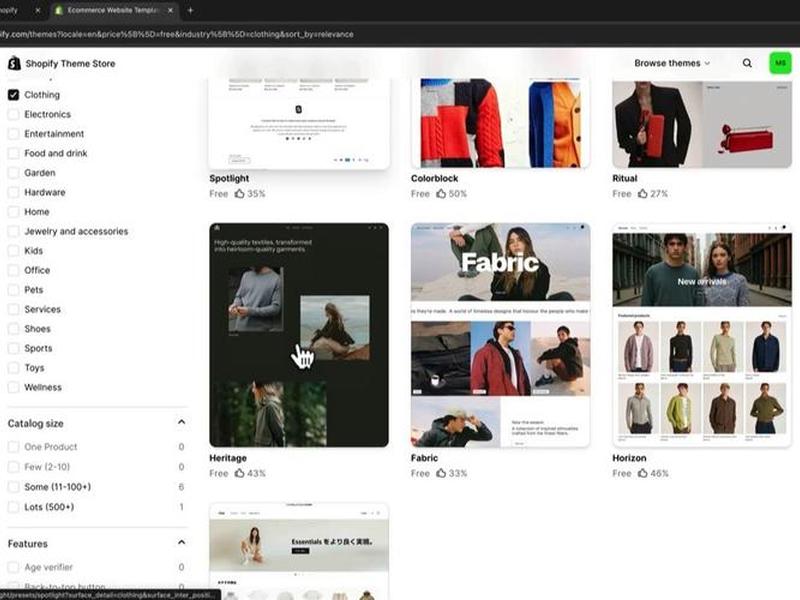Check the Electronics filter

tap(13, 114)
